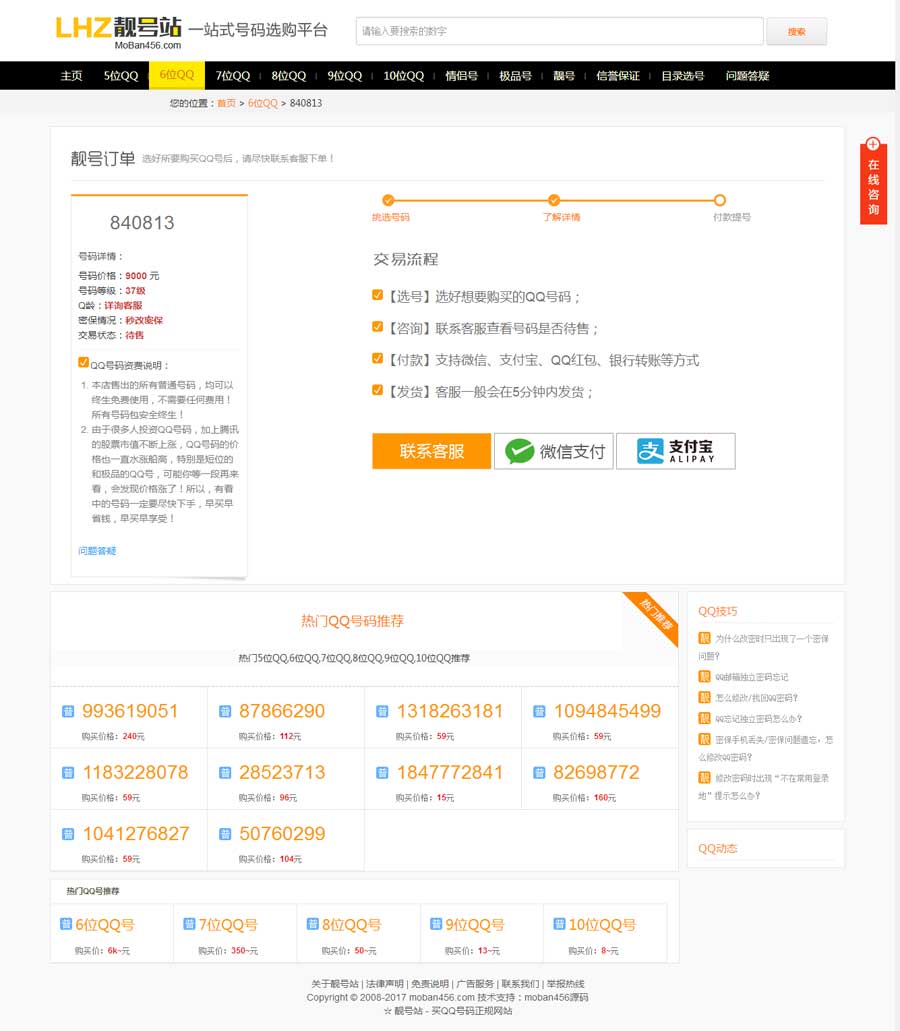Click the plus icon on 在线咨询 widget
Viewport: 900px width, 1031px height.
tap(873, 144)
